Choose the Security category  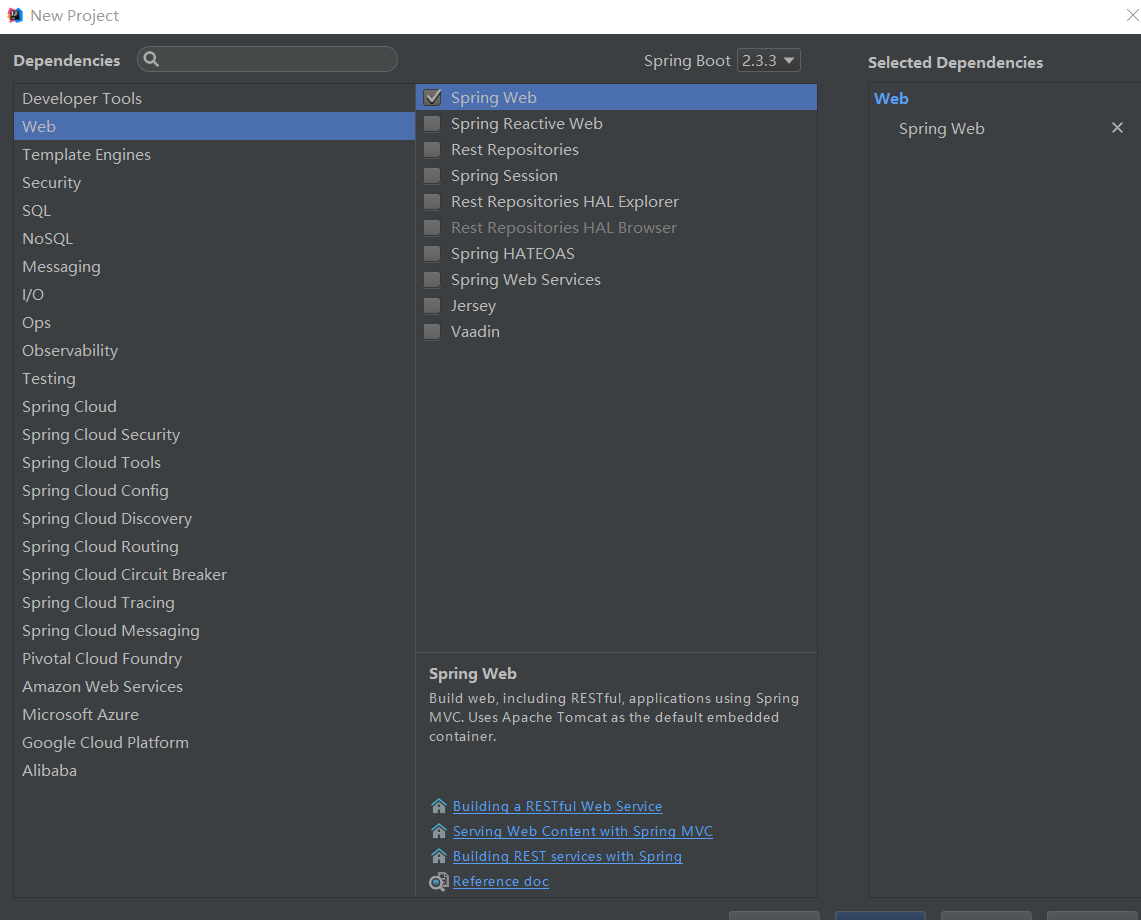[214, 182]
